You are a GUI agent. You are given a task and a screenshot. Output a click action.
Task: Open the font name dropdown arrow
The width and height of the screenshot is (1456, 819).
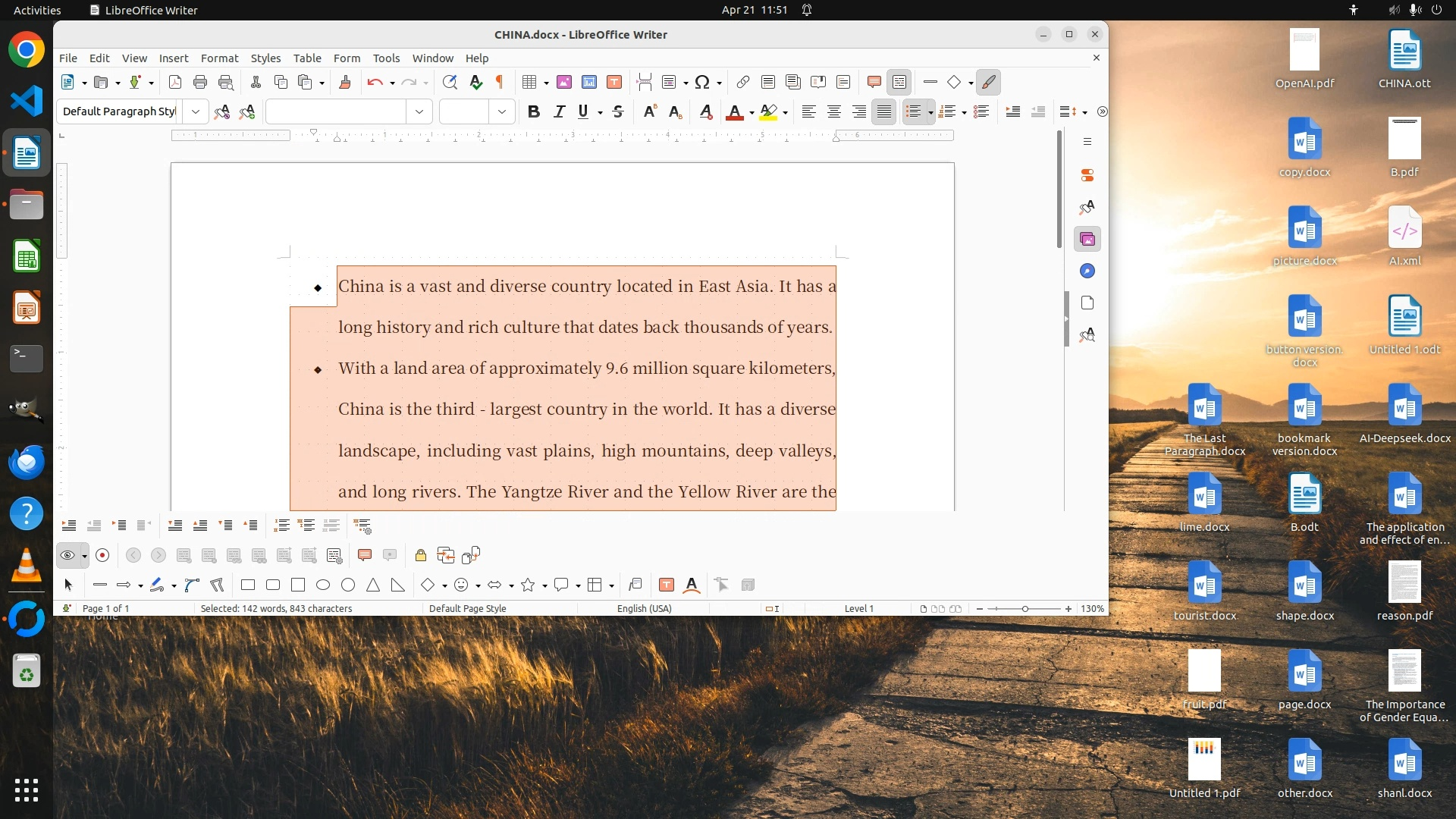pyautogui.click(x=419, y=111)
